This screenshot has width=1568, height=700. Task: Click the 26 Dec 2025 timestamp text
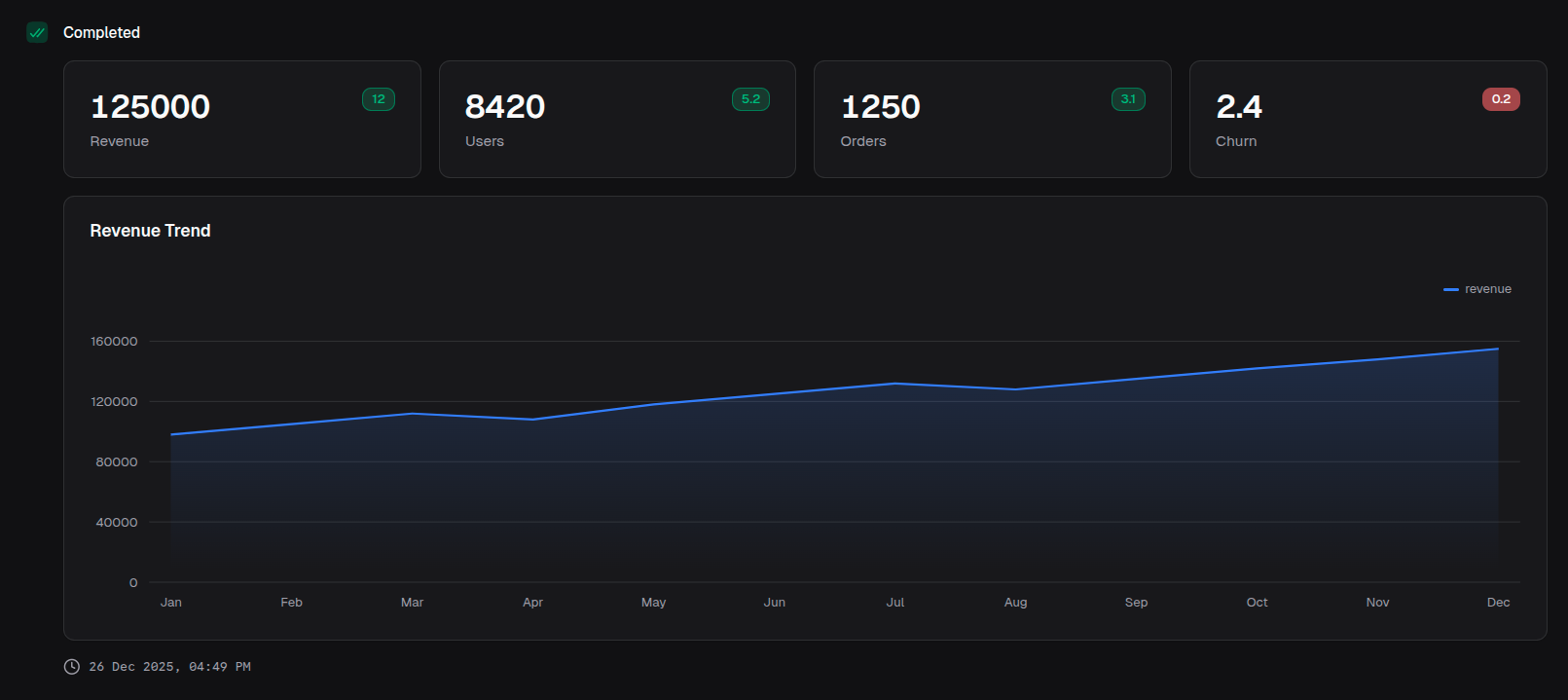[169, 667]
